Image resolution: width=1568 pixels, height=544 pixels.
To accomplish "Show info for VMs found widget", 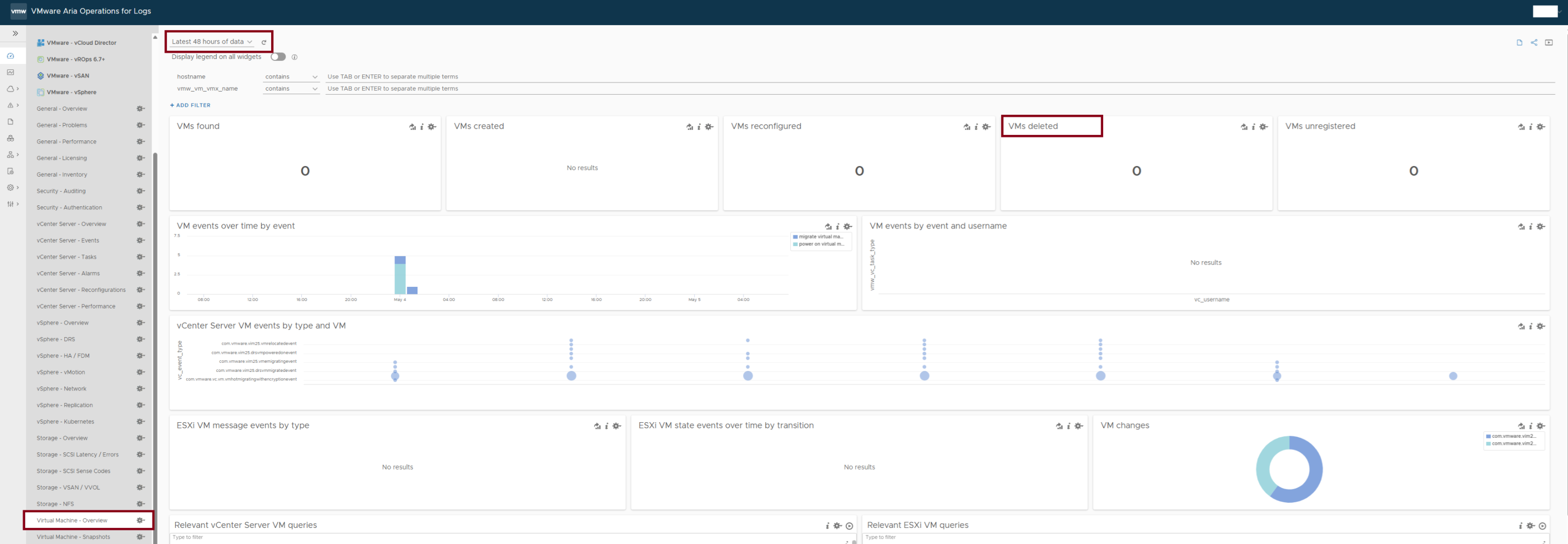I will (x=422, y=127).
